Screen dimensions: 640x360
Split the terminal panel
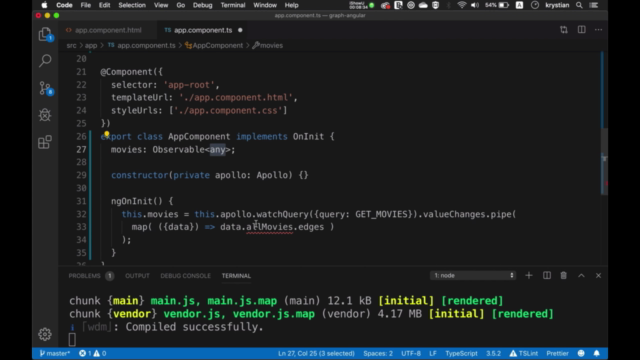click(x=547, y=276)
